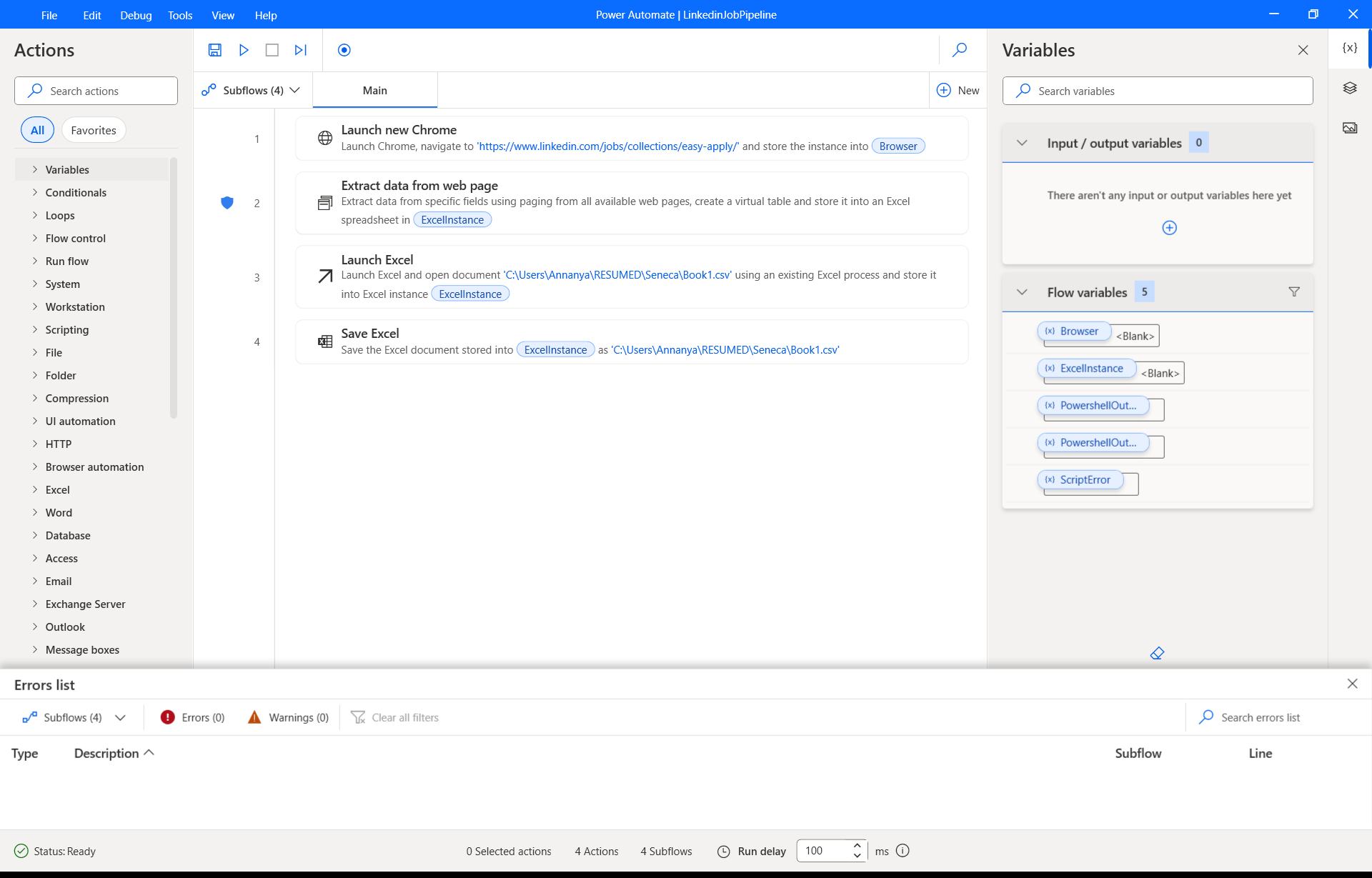Filter flow variables with funnel icon
Screen dimensions: 1372x878
pos(1294,291)
